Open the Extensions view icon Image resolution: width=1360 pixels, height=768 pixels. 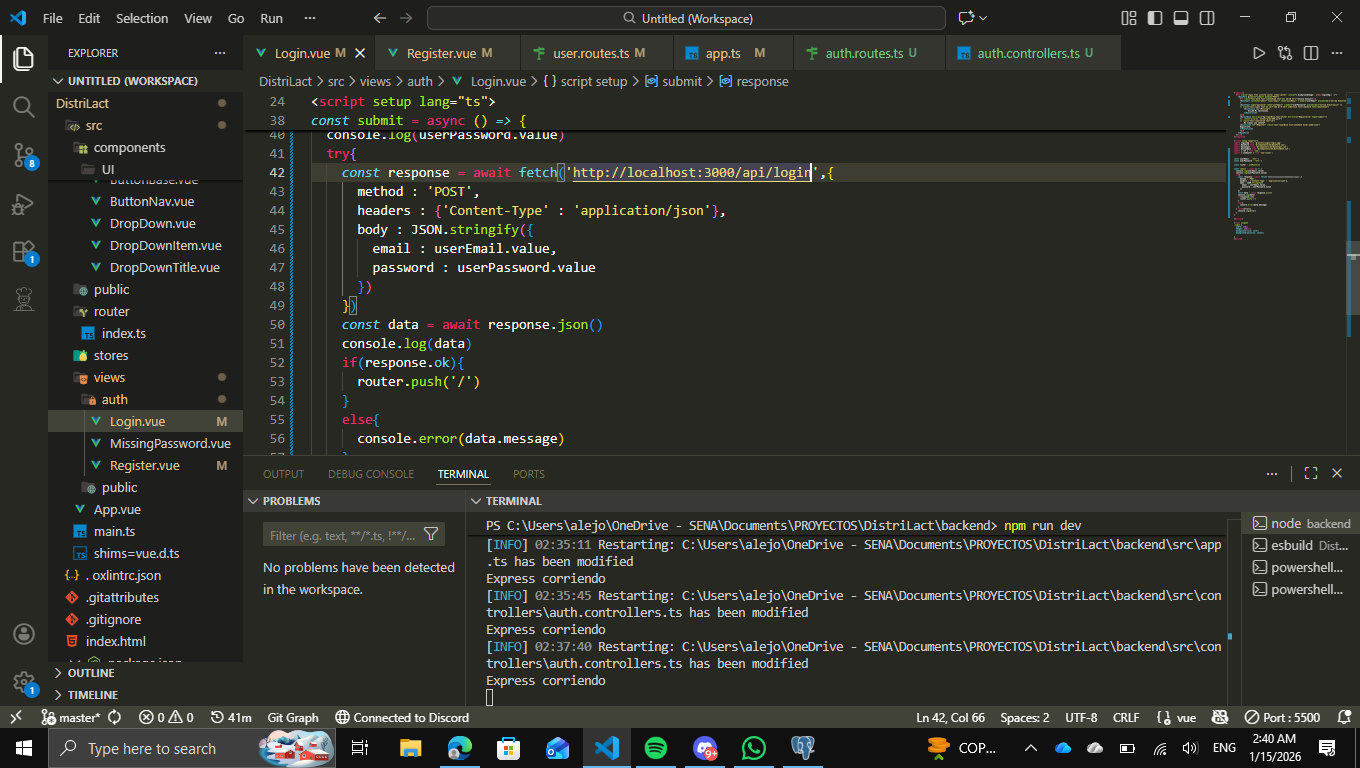tap(24, 252)
